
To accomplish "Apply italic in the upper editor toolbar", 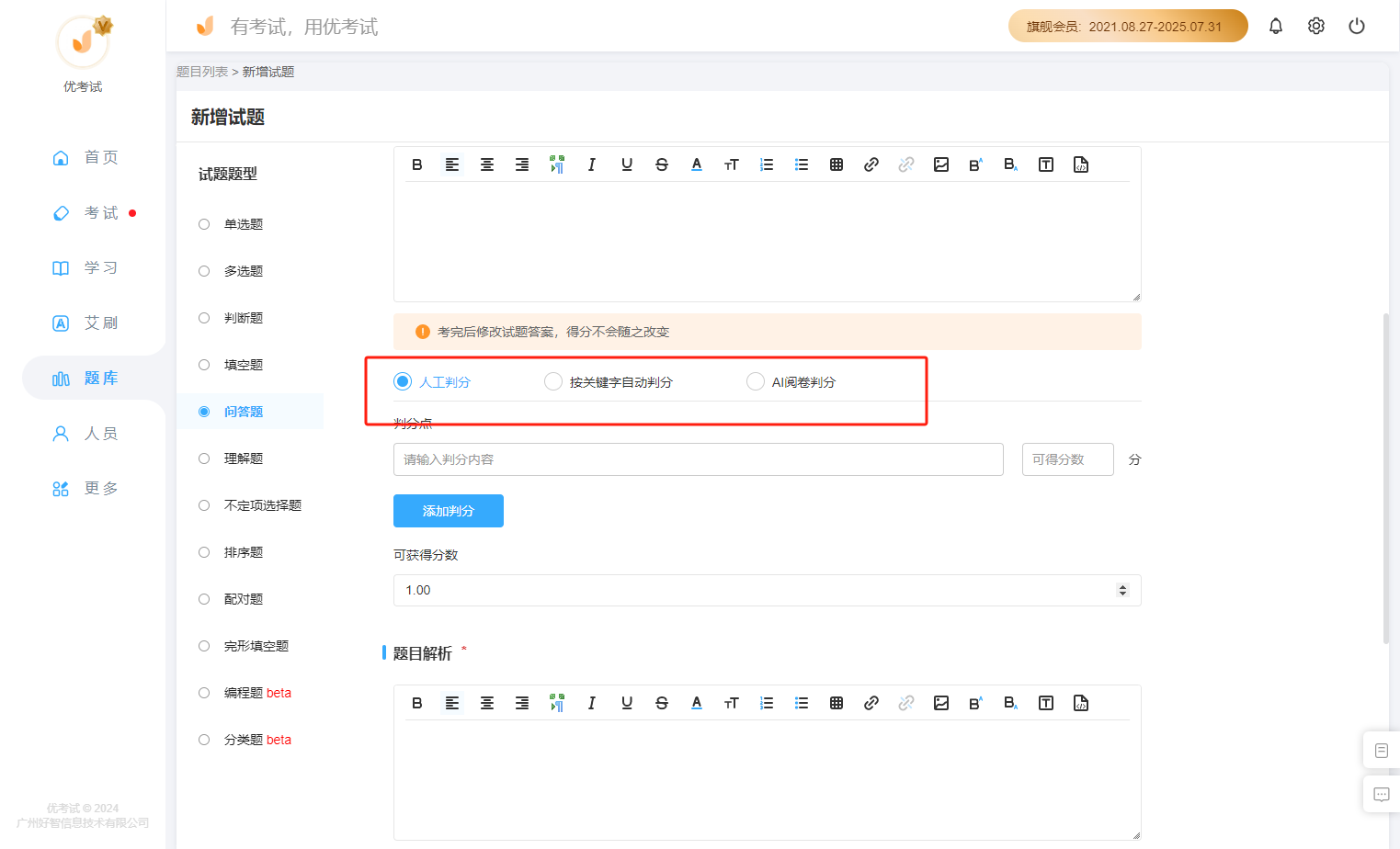I will [592, 164].
